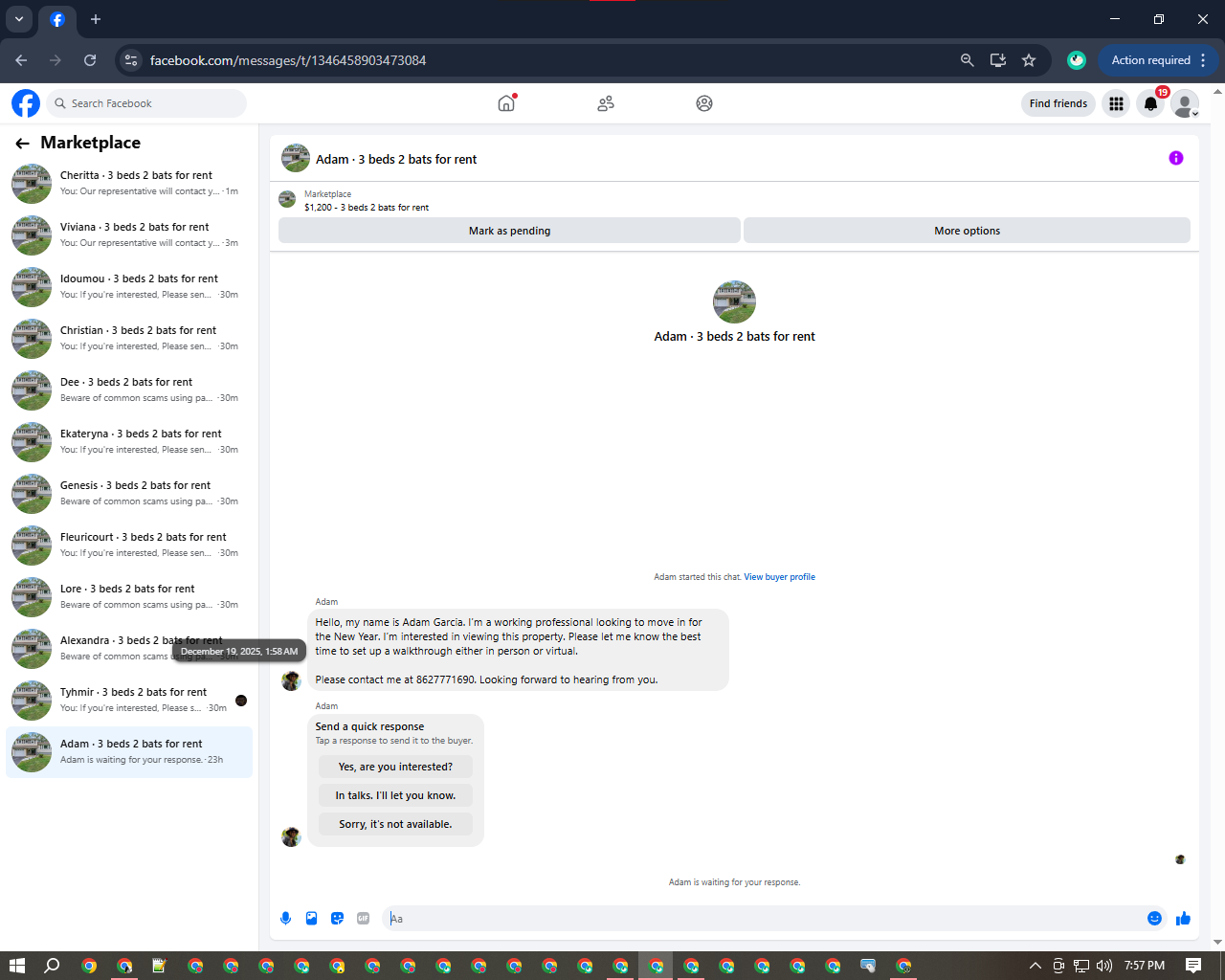Open Tyhmir's conversation
This screenshot has width=1225, height=980.
tap(129, 701)
